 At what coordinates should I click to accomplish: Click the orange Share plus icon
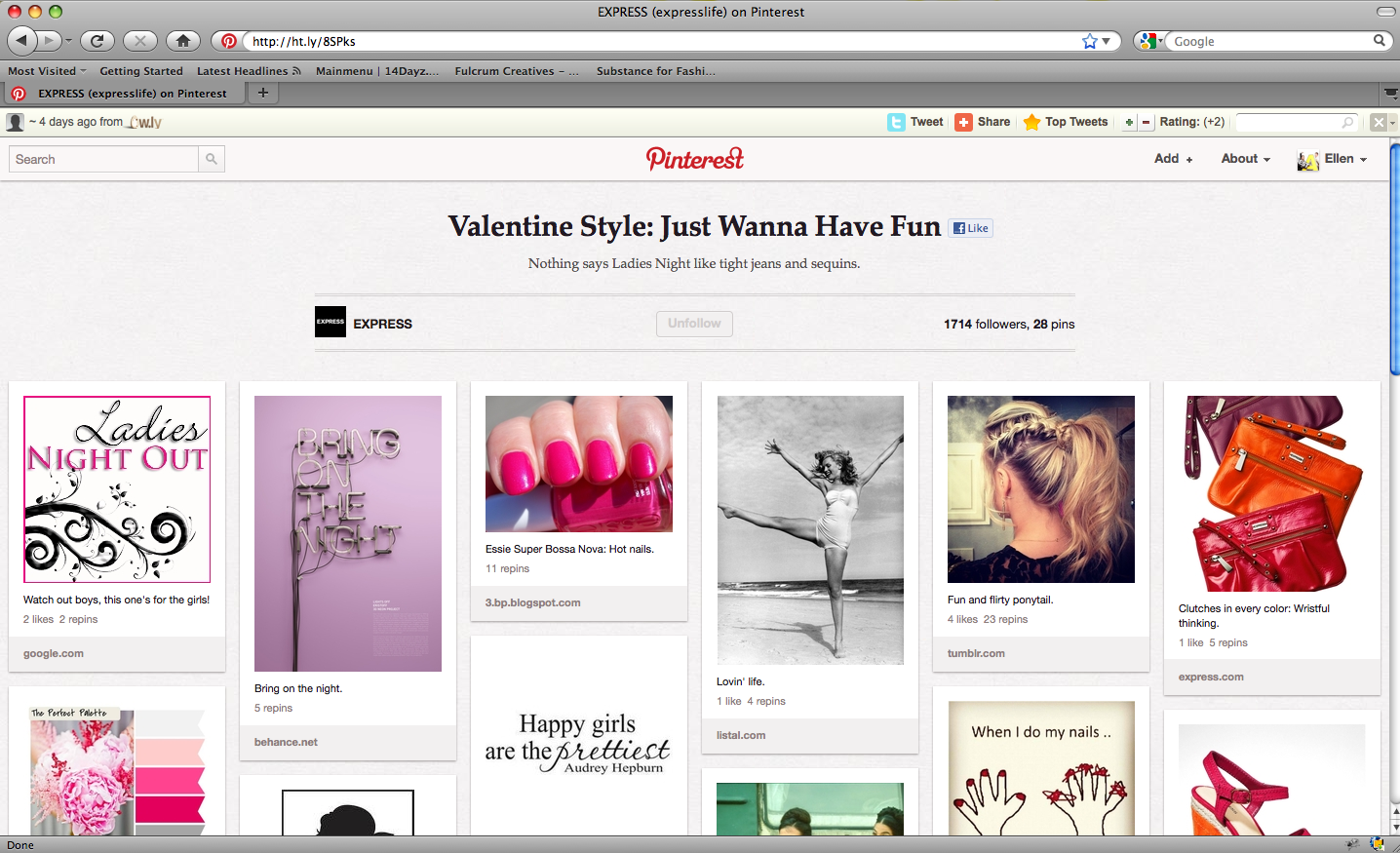[x=963, y=122]
